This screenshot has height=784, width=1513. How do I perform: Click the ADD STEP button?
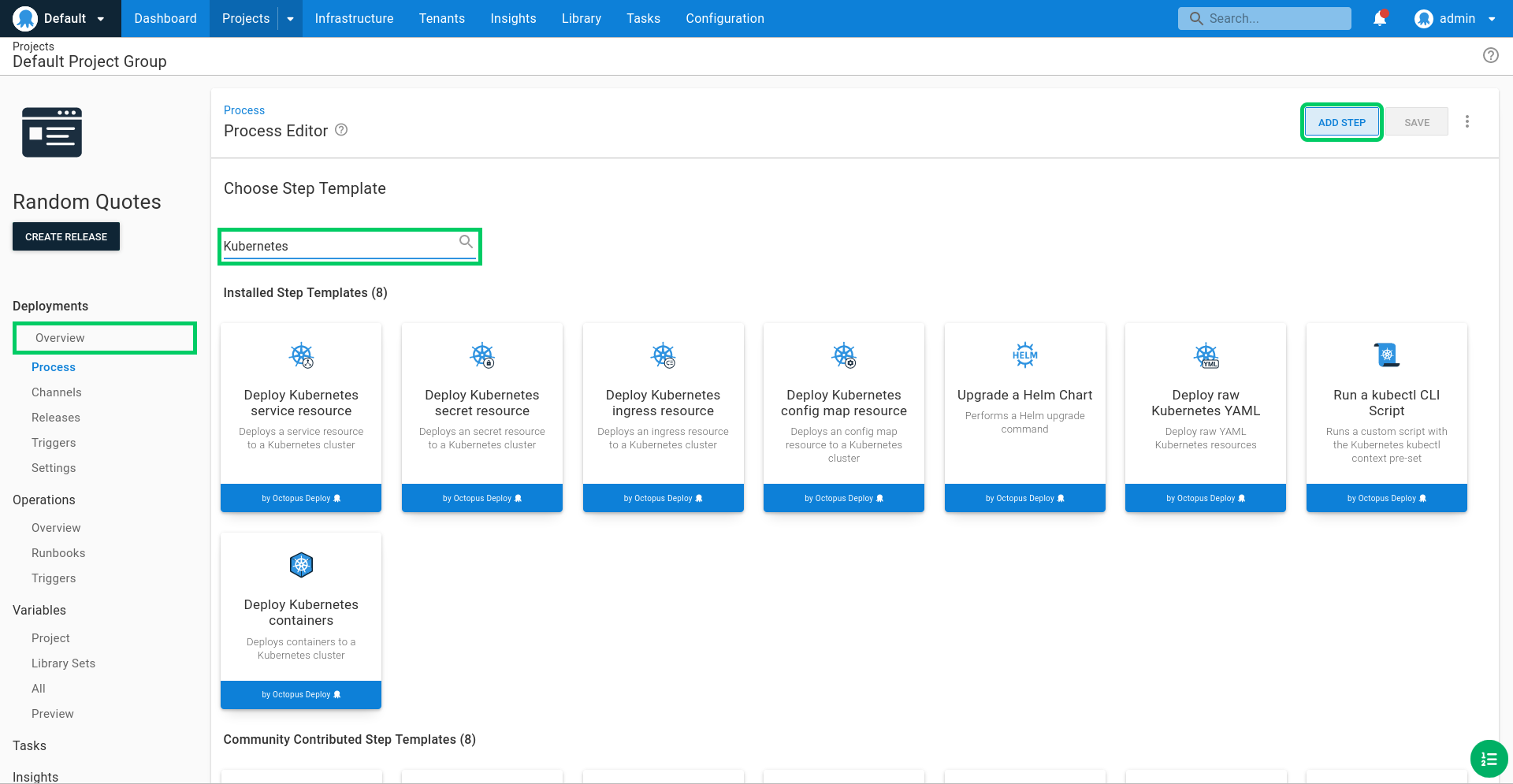click(1341, 122)
